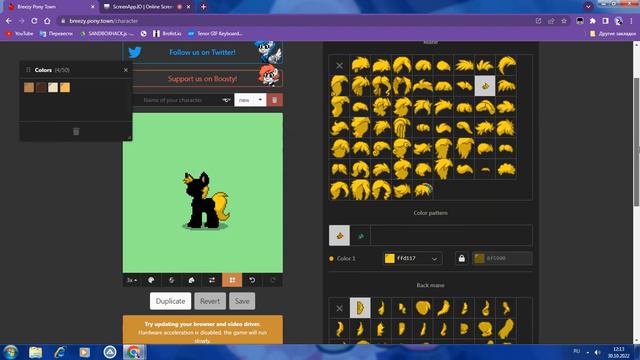Click the Twitter bird icon
The image size is (640, 360).
click(135, 52)
